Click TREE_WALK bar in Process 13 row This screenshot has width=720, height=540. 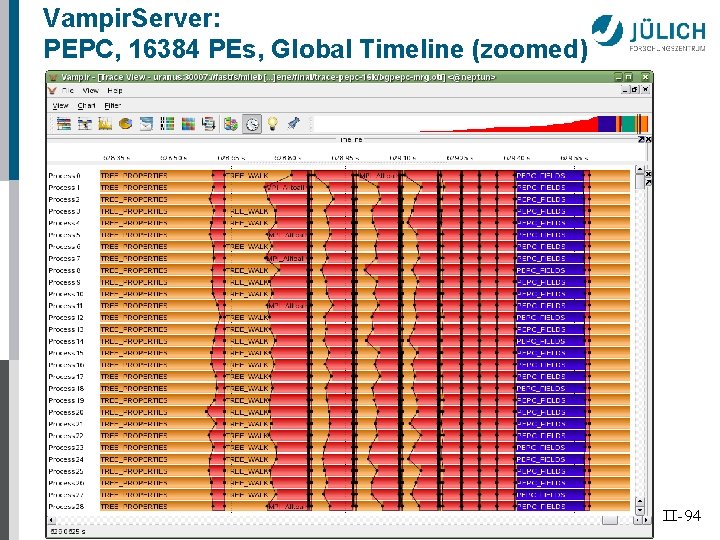248,330
